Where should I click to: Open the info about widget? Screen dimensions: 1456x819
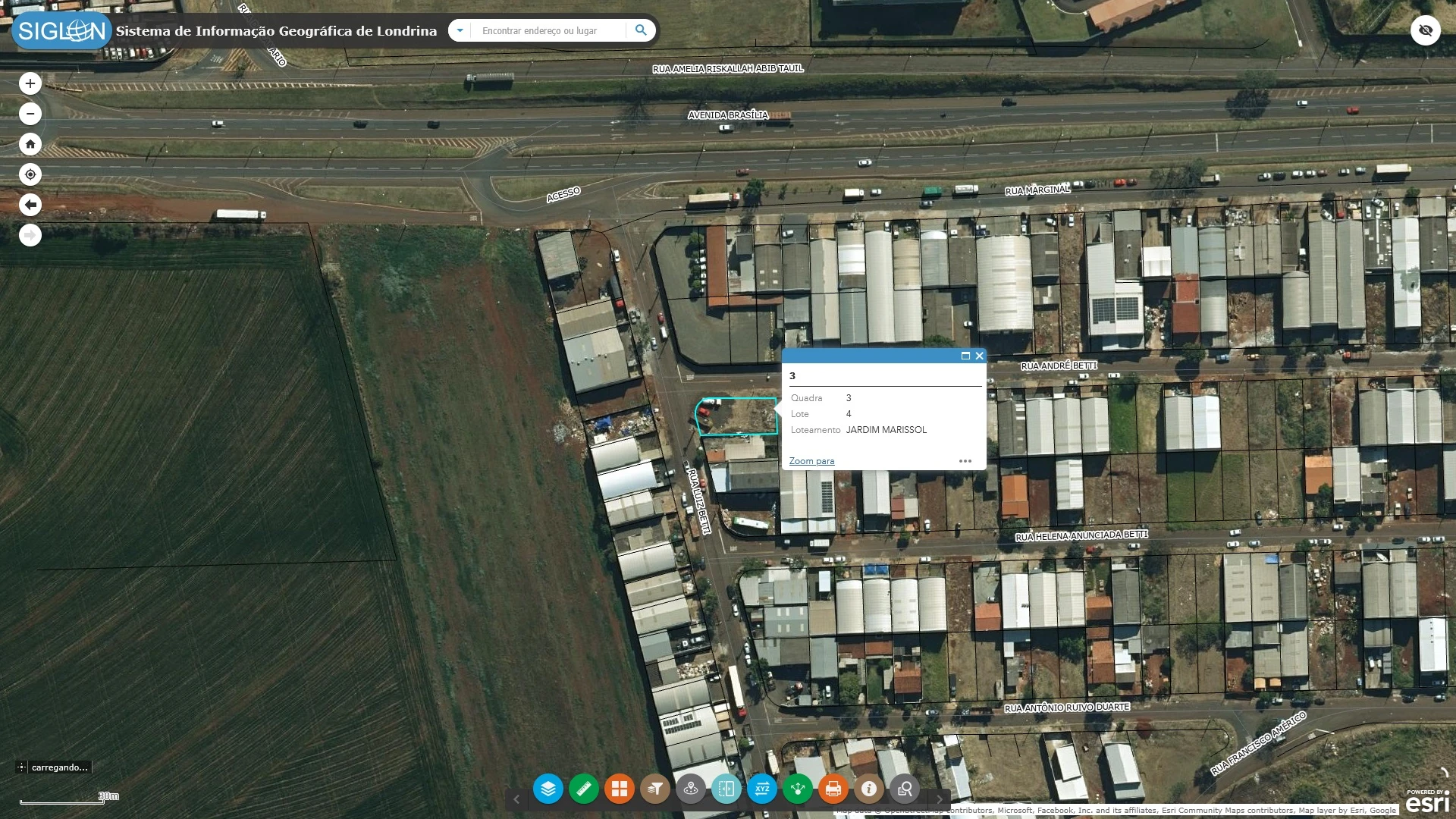869,789
